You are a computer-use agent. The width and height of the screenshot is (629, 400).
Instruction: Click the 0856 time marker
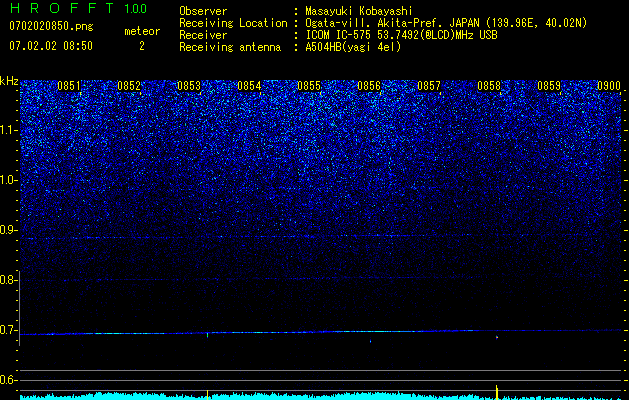coord(369,86)
